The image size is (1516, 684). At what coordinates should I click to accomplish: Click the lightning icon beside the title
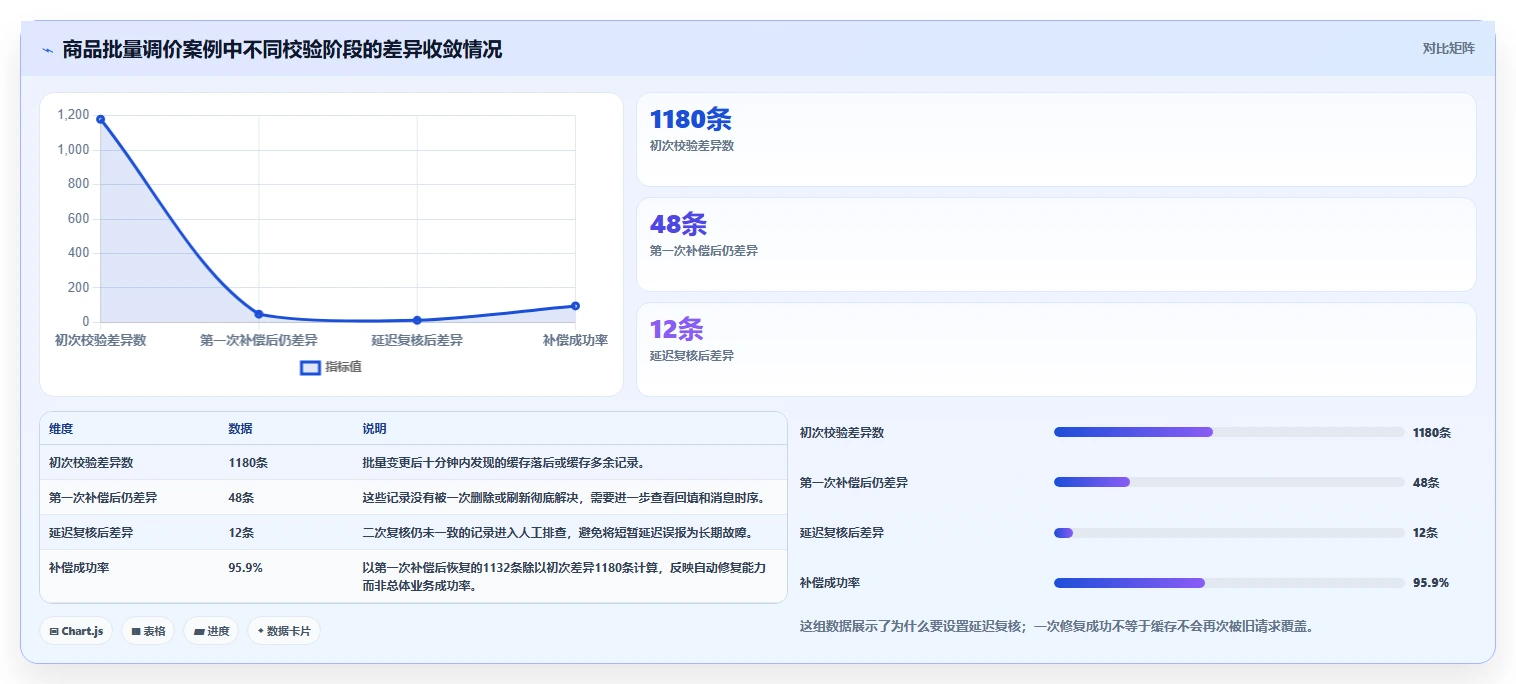[x=47, y=49]
